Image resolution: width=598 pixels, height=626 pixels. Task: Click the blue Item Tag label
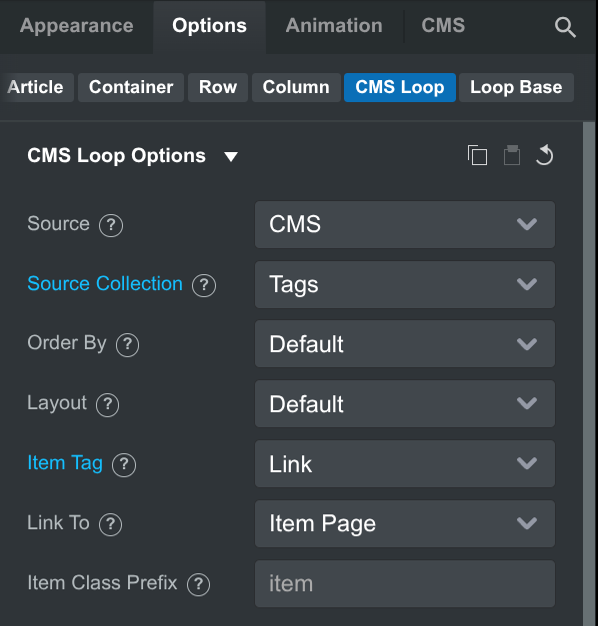coord(65,464)
